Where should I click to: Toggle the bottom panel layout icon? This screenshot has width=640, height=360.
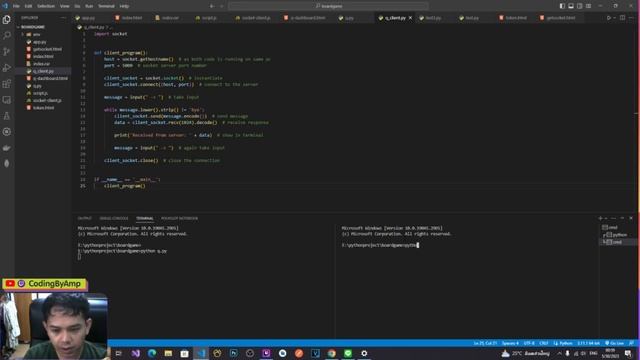pyautogui.click(x=571, y=6)
